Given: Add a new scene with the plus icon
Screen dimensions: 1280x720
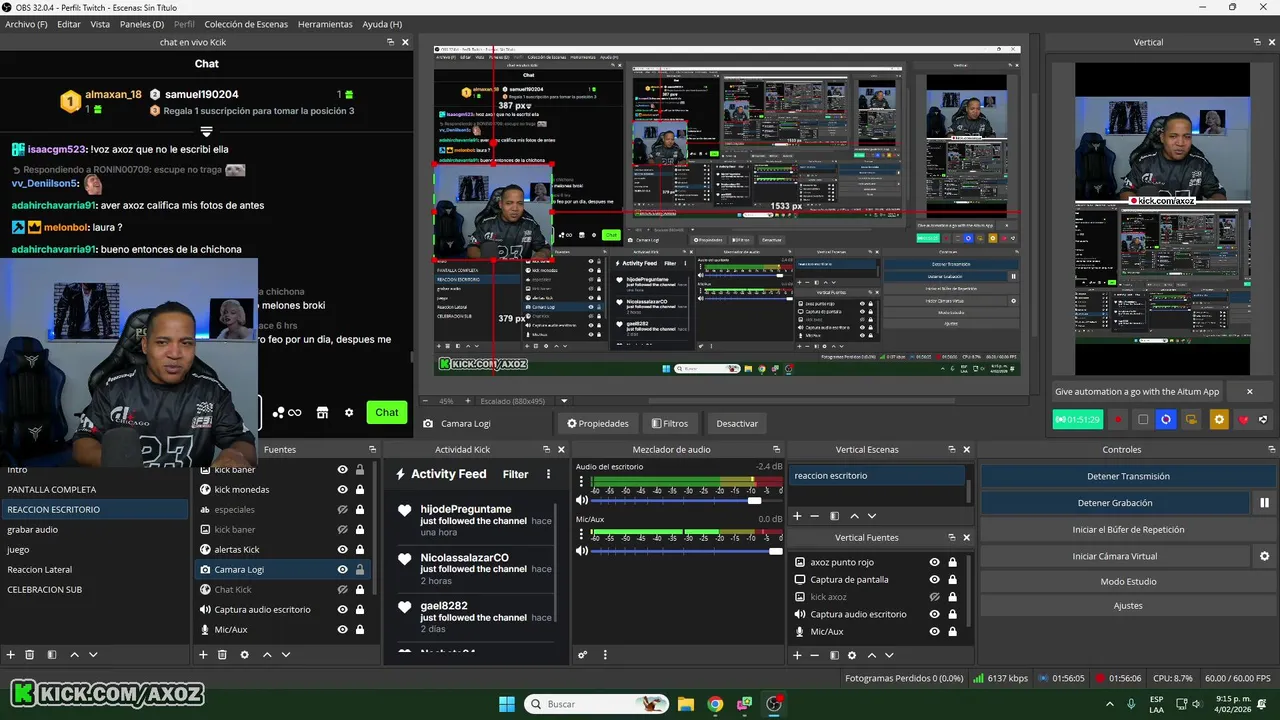Looking at the screenshot, I should click(x=11, y=655).
